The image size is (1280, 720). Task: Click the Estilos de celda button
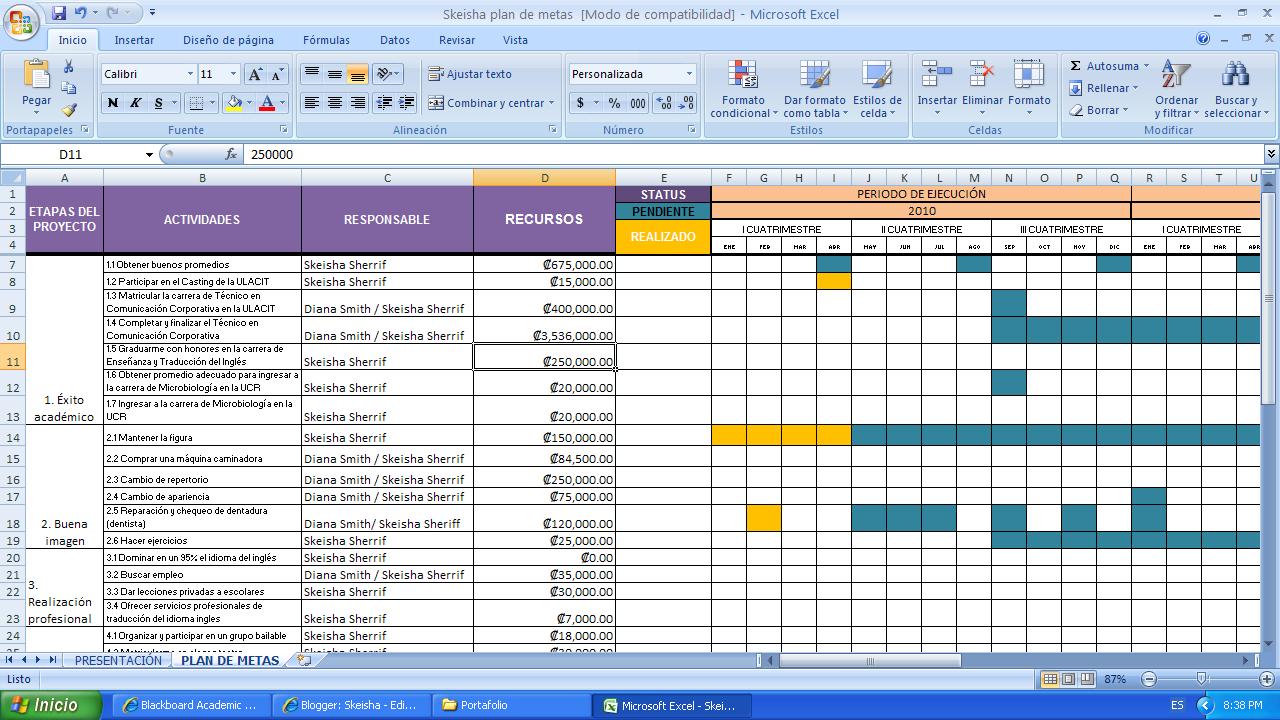point(878,89)
